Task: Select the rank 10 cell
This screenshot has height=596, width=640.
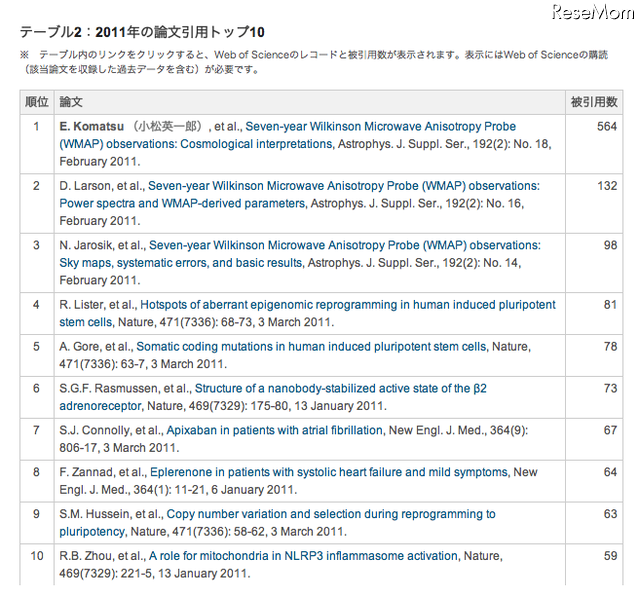Action: pos(36,556)
